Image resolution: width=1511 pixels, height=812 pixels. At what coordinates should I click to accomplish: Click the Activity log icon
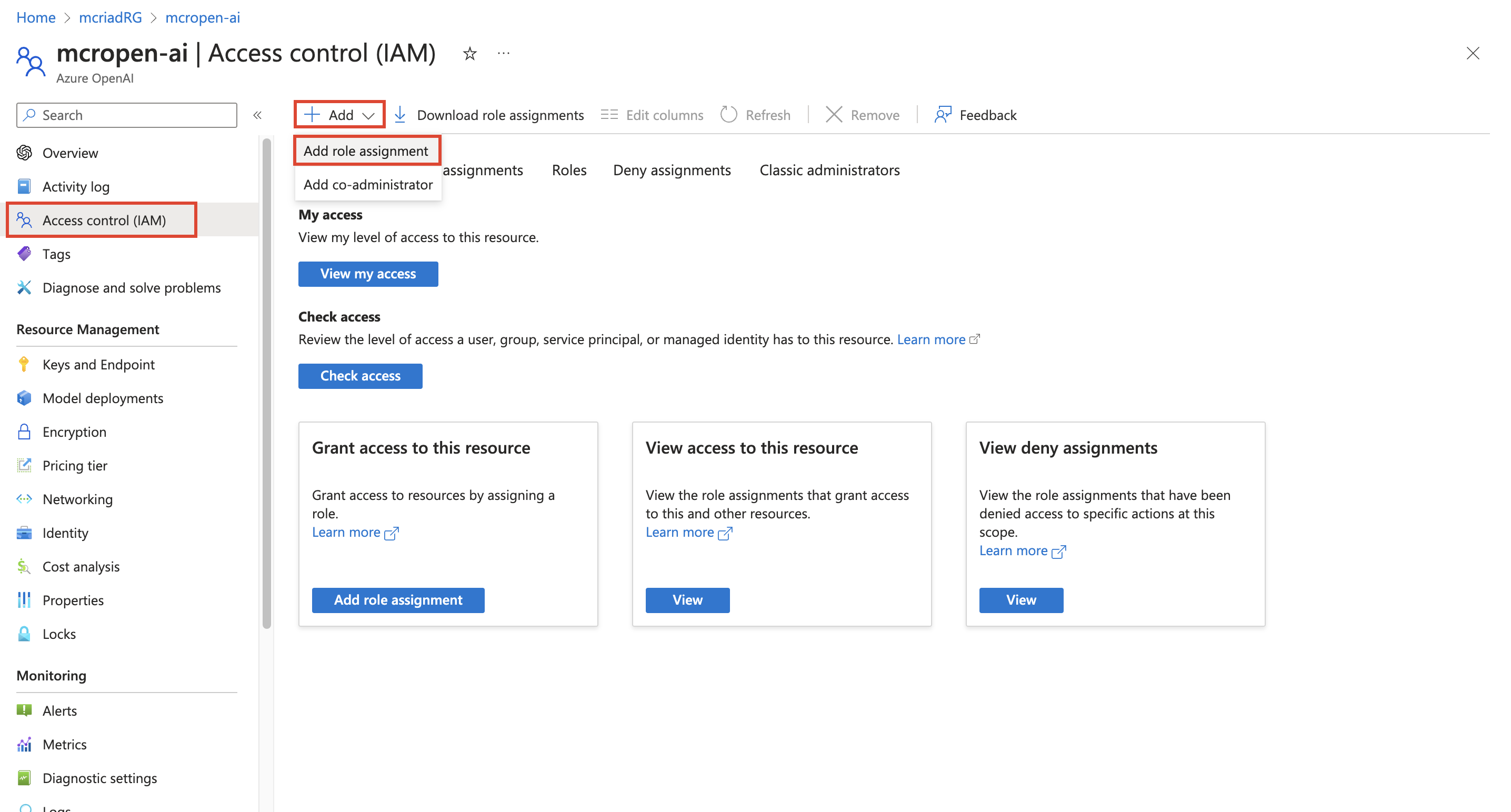click(24, 187)
